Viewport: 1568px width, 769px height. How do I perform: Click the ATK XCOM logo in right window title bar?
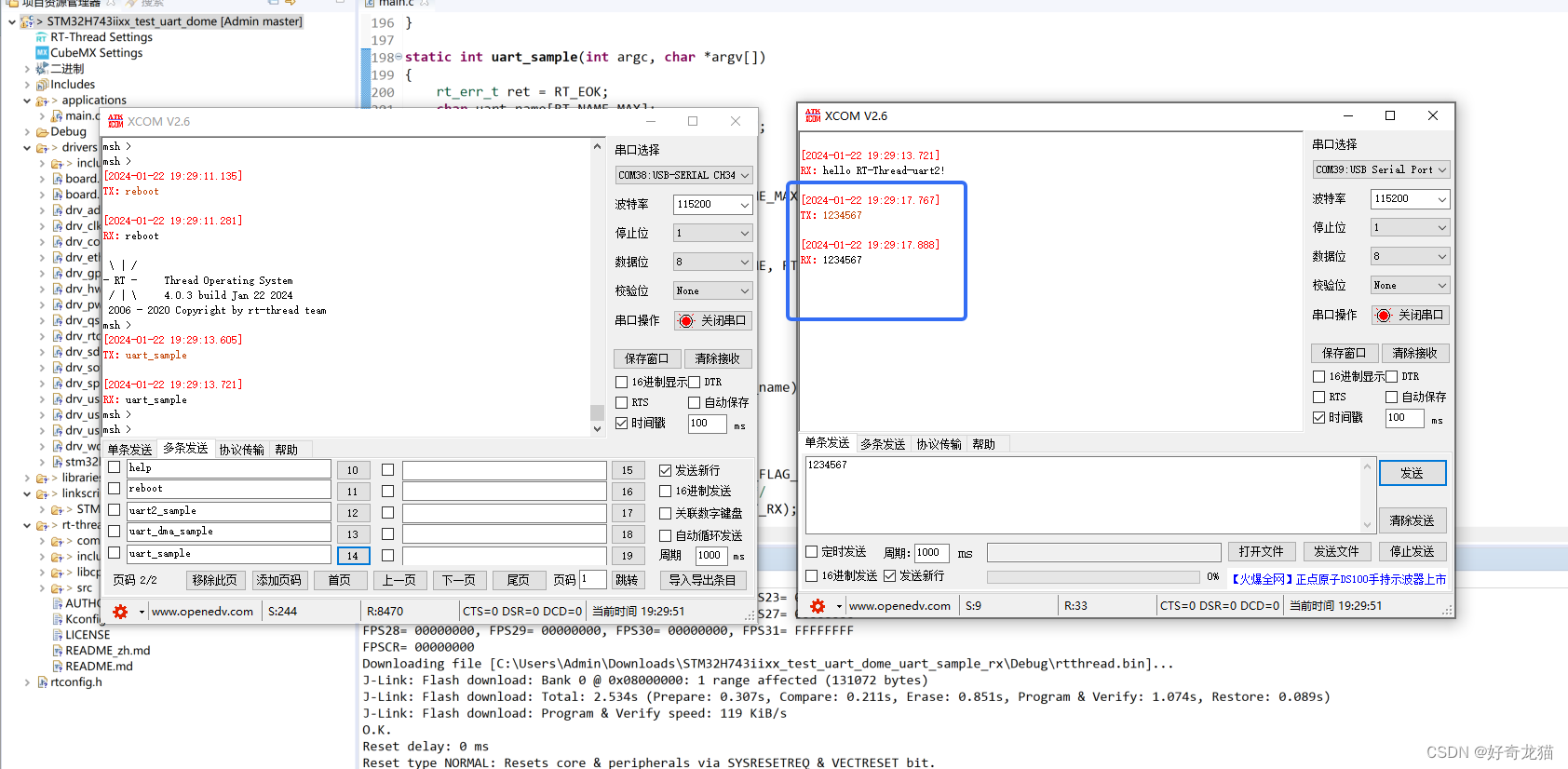coord(813,115)
